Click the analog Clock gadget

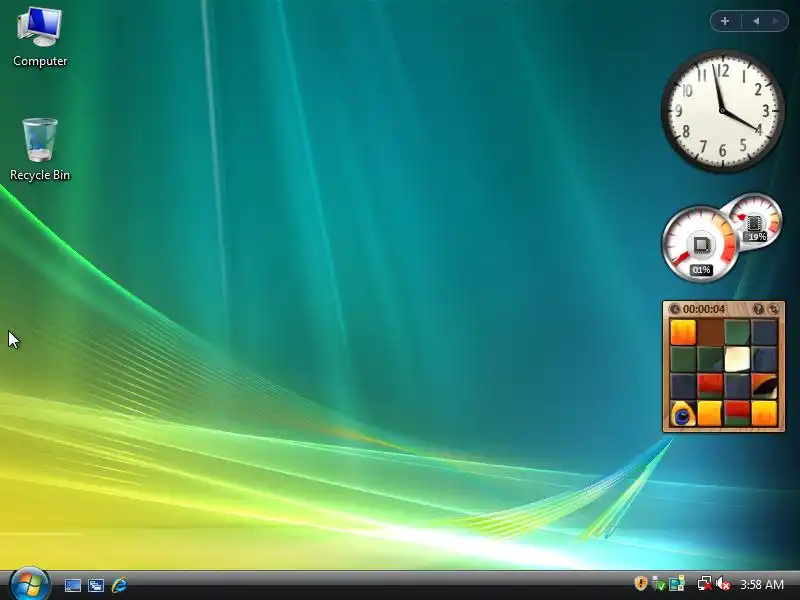click(x=722, y=110)
